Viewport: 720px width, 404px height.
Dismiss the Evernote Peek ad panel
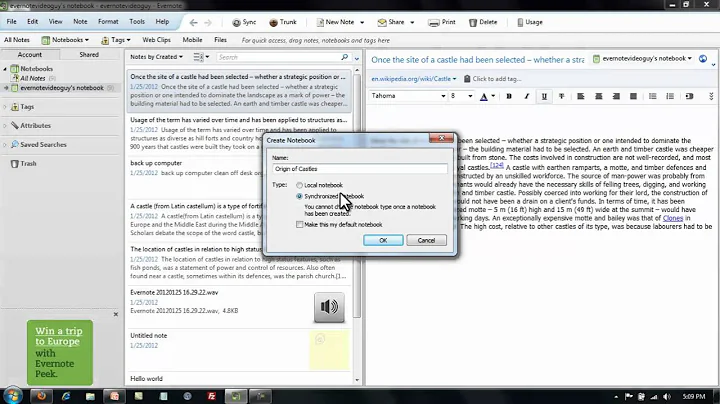116,314
